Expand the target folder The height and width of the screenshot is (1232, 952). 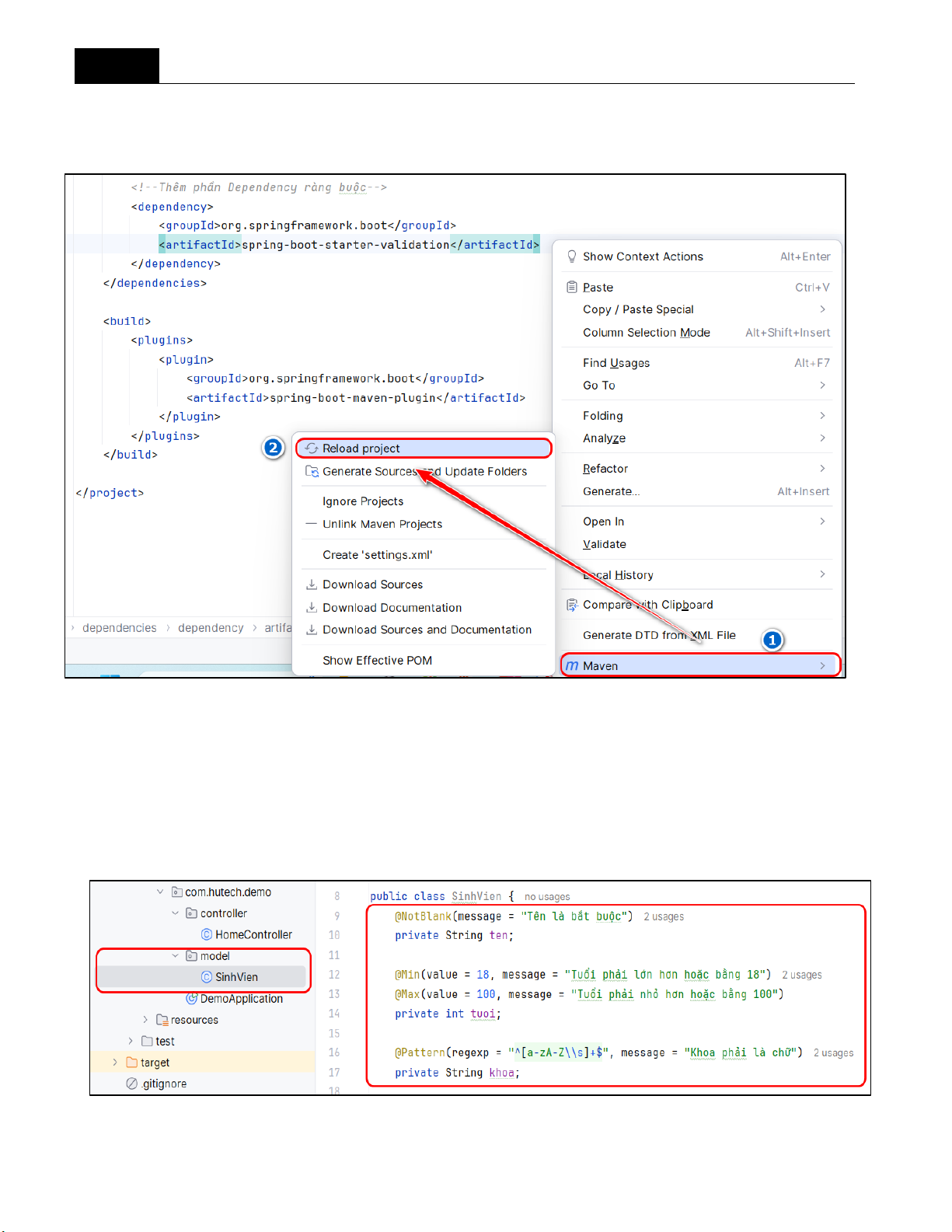pyautogui.click(x=115, y=1063)
